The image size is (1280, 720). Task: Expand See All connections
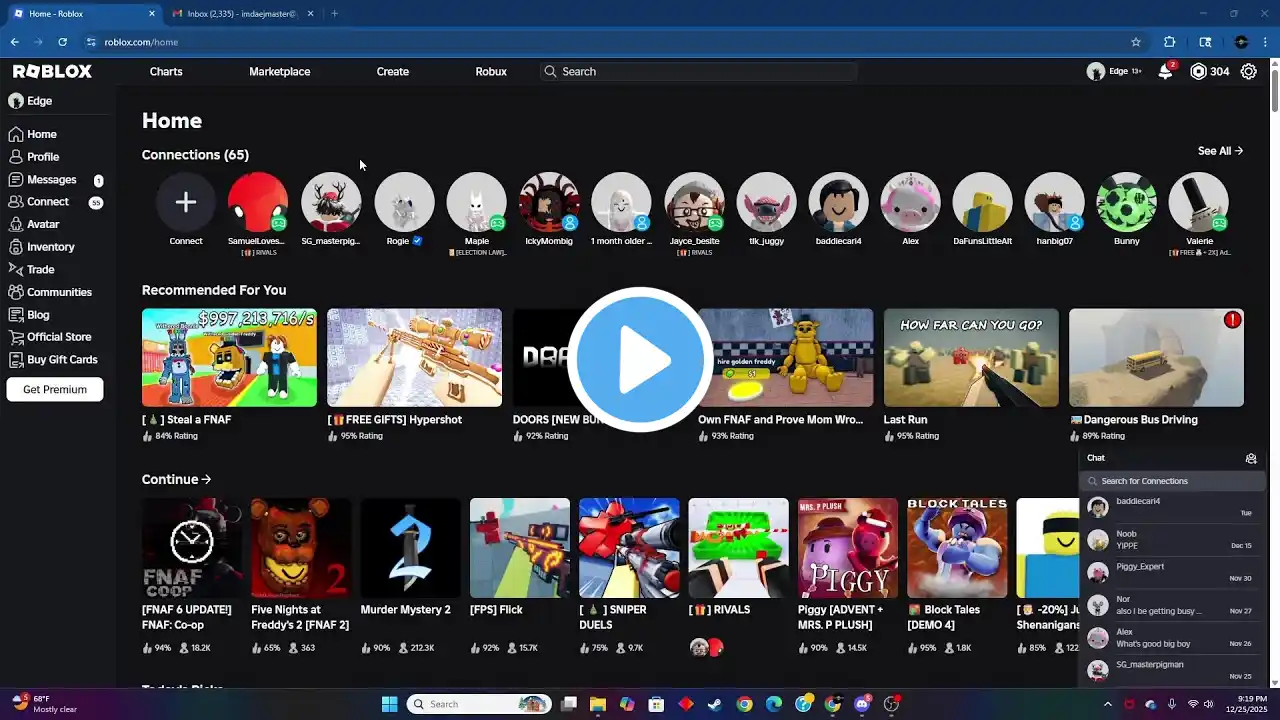pos(1220,151)
